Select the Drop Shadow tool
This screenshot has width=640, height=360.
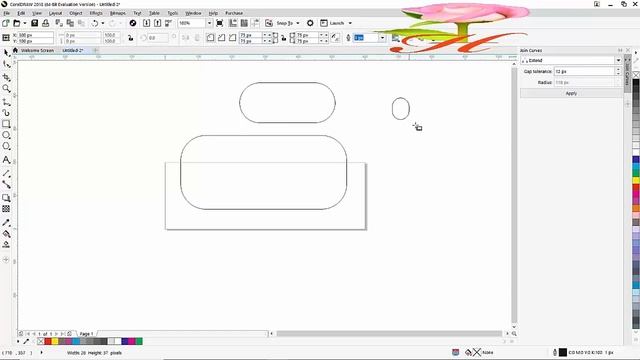(x=6, y=198)
